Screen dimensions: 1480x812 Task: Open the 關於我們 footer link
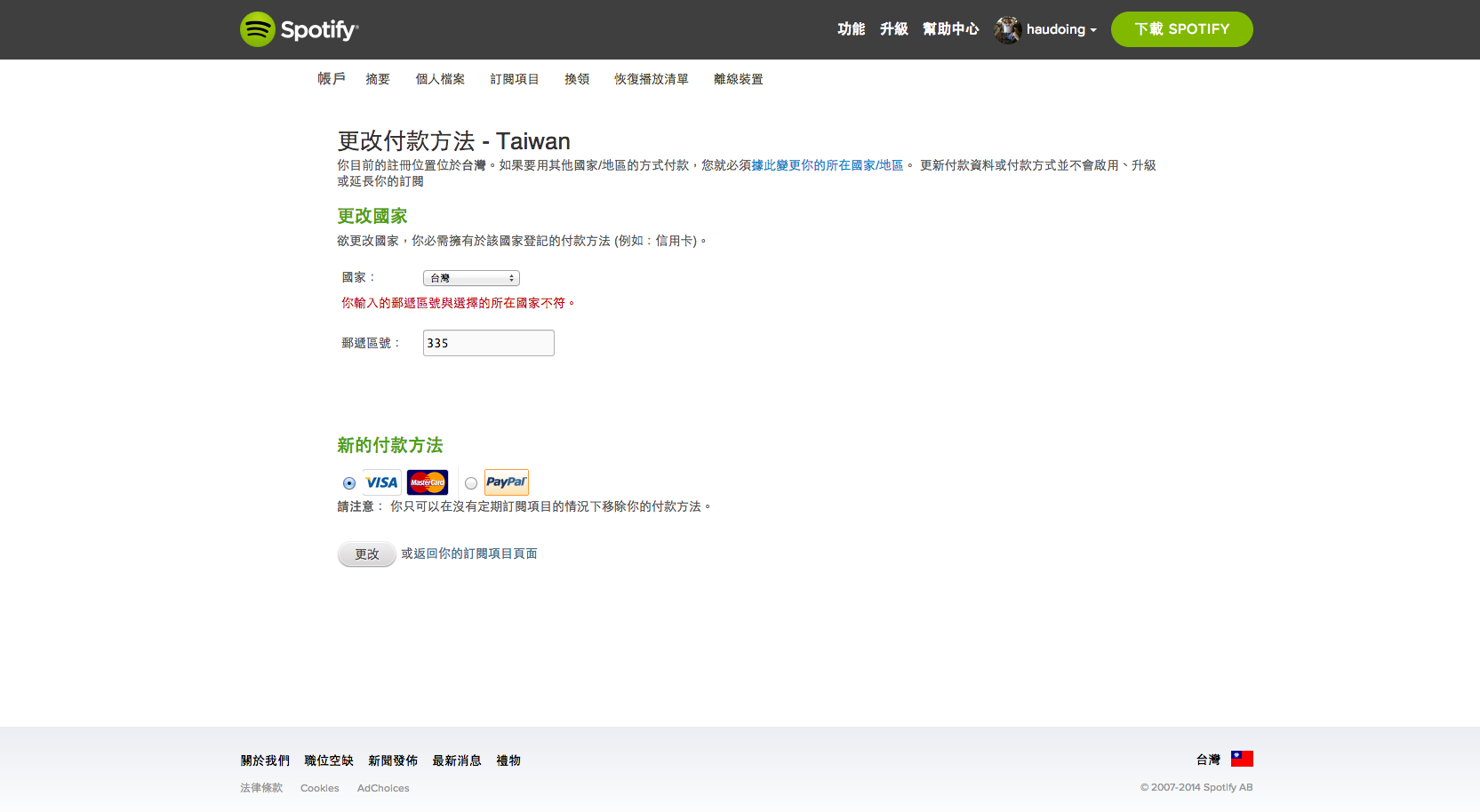[x=265, y=760]
